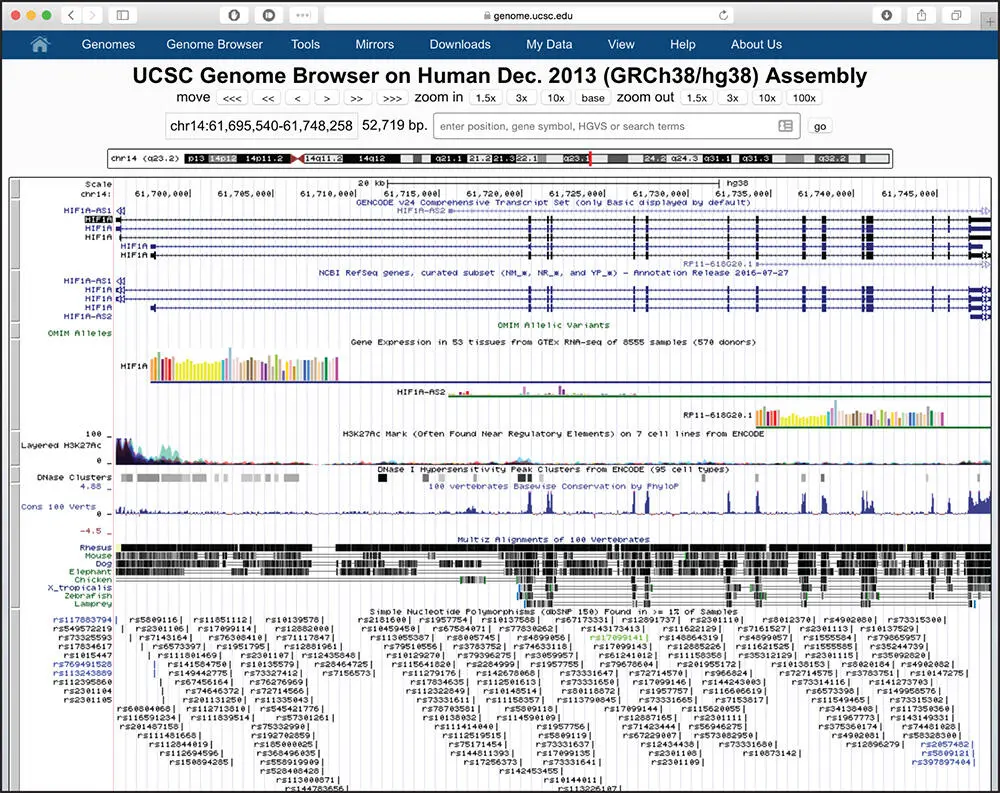Show all tabs icon in Safari
Screen dimensions: 1000x793
point(956,15)
